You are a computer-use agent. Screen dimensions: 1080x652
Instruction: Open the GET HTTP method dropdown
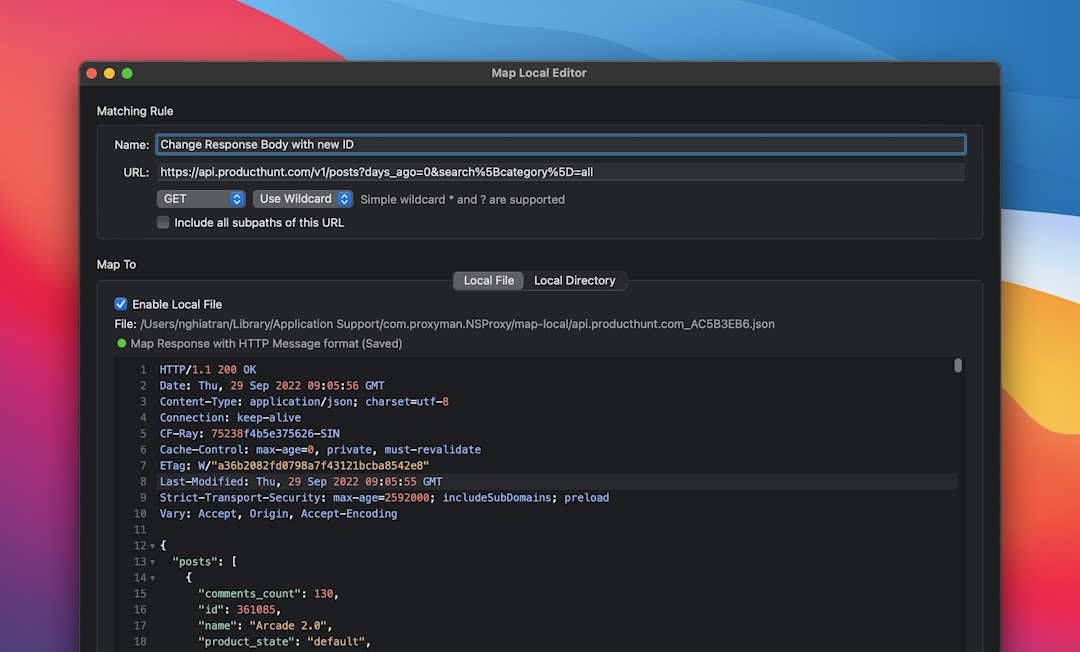[195, 198]
